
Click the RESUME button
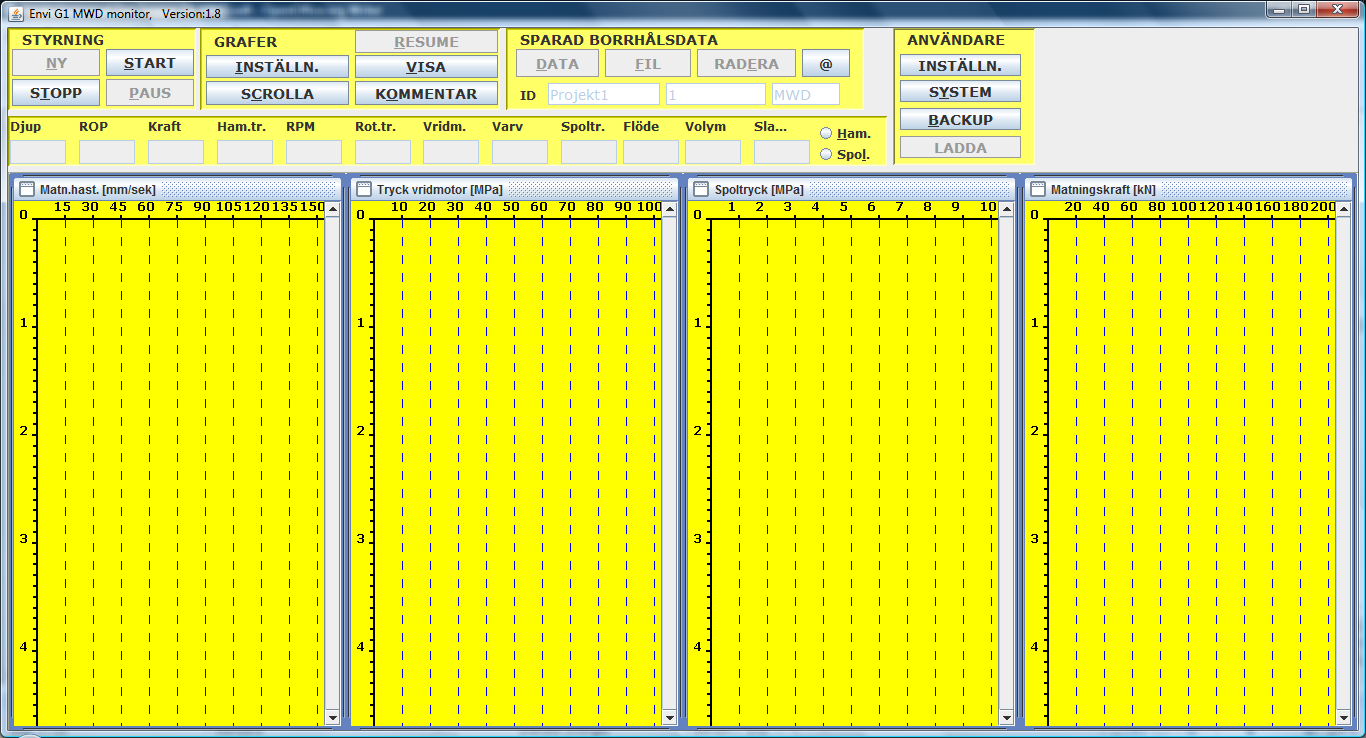click(x=426, y=42)
